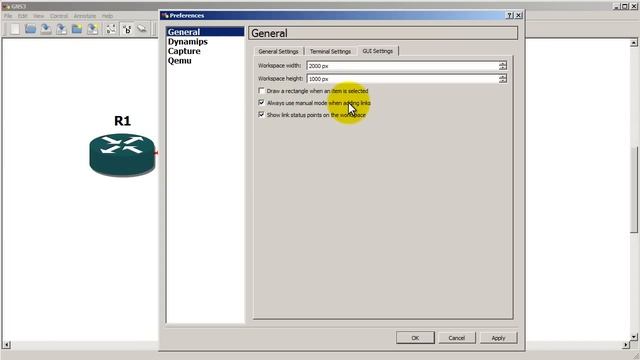Open the View menu in GNS3
640x360 pixels.
(x=39, y=16)
